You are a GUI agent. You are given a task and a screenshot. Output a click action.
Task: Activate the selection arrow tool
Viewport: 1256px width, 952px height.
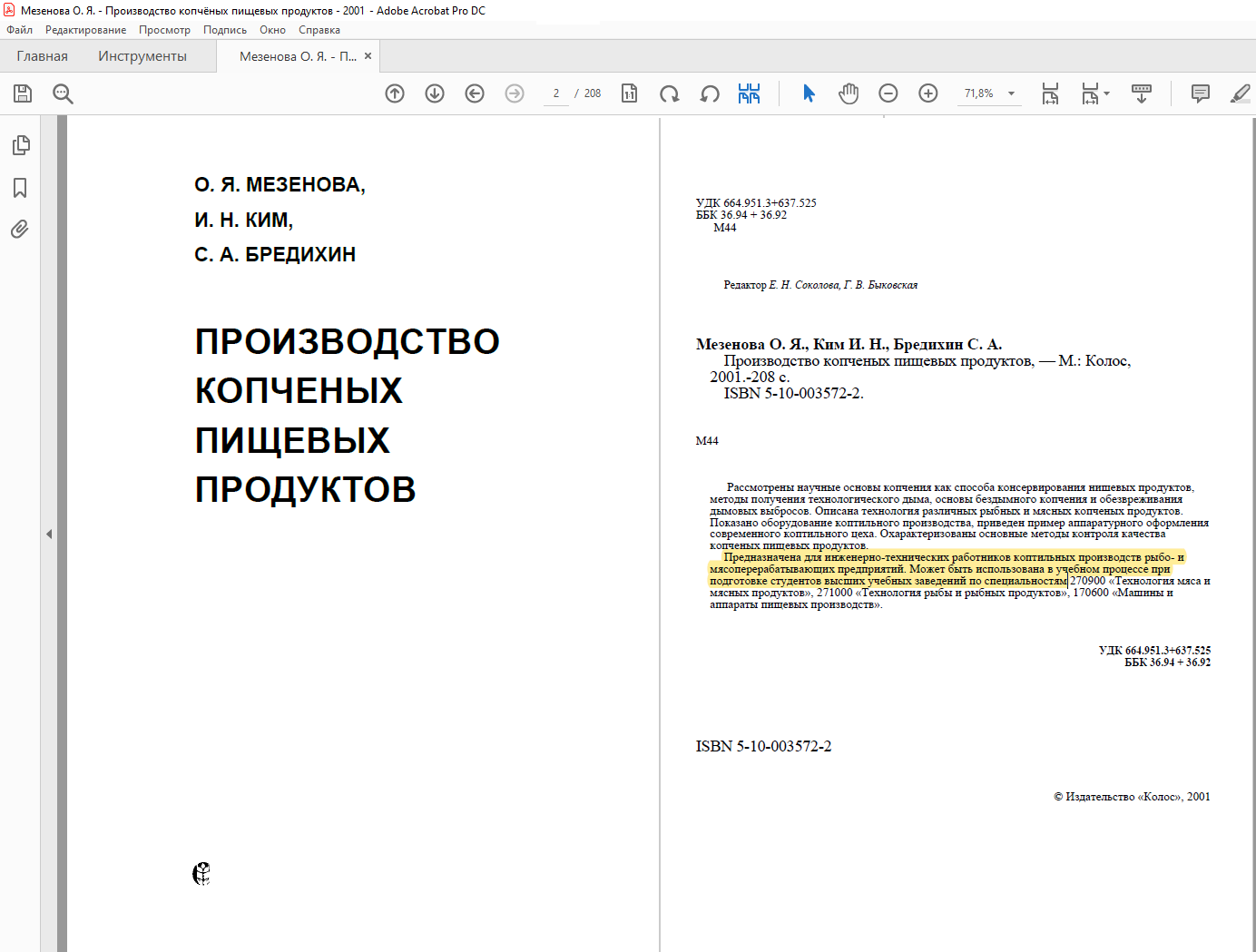809,93
